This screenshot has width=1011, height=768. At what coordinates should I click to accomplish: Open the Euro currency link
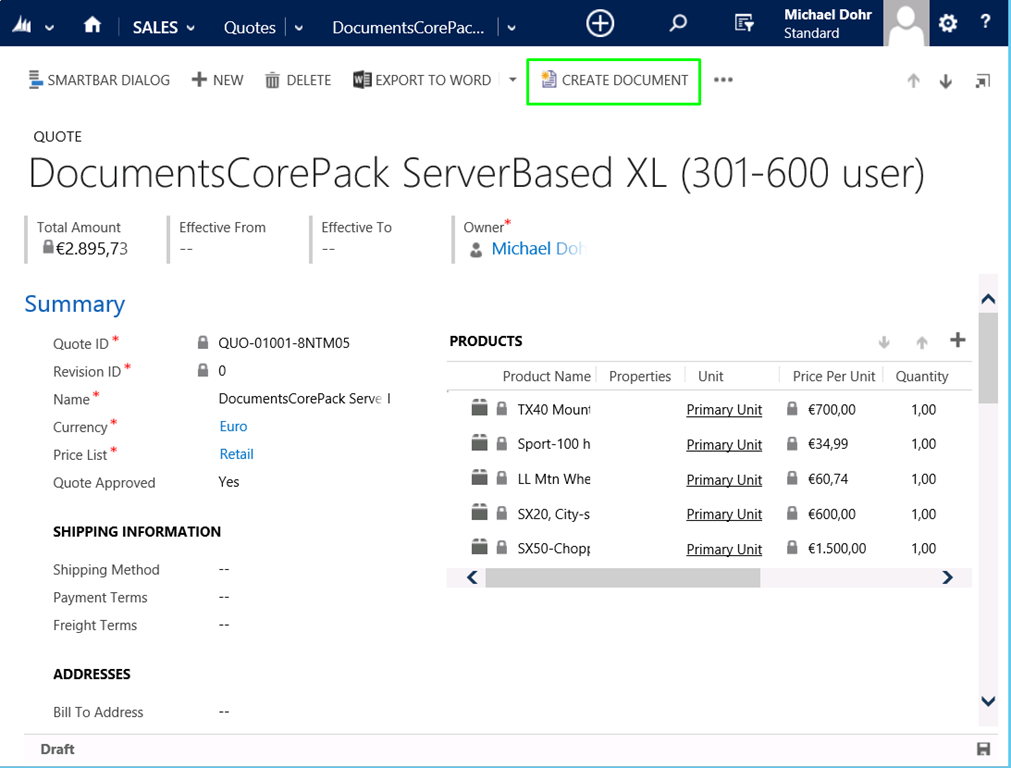point(233,426)
